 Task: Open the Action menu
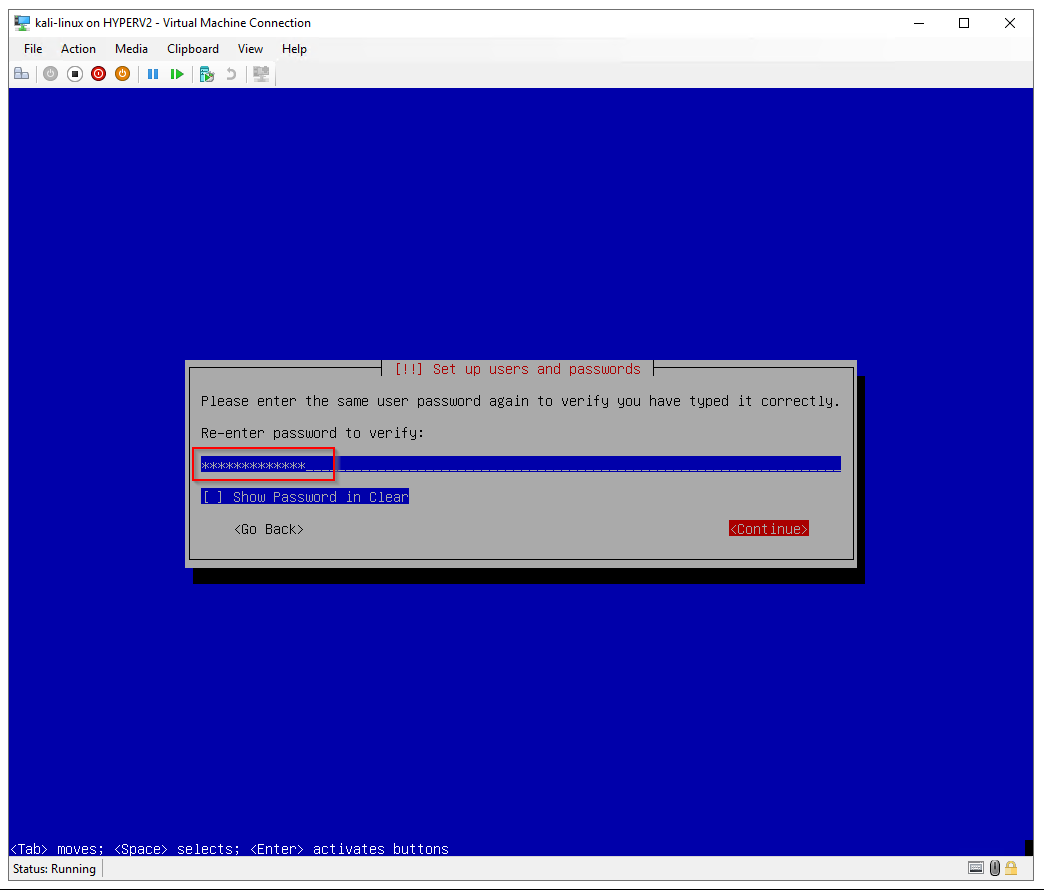pos(78,49)
